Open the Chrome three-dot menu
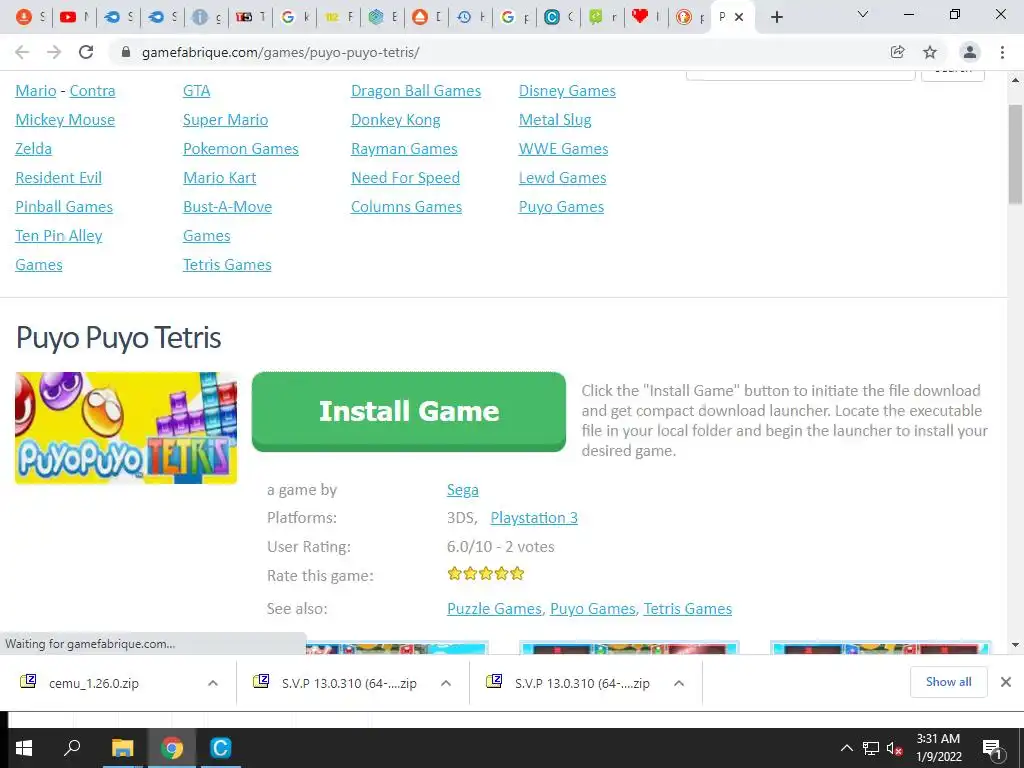The image size is (1024, 768). point(1002,52)
